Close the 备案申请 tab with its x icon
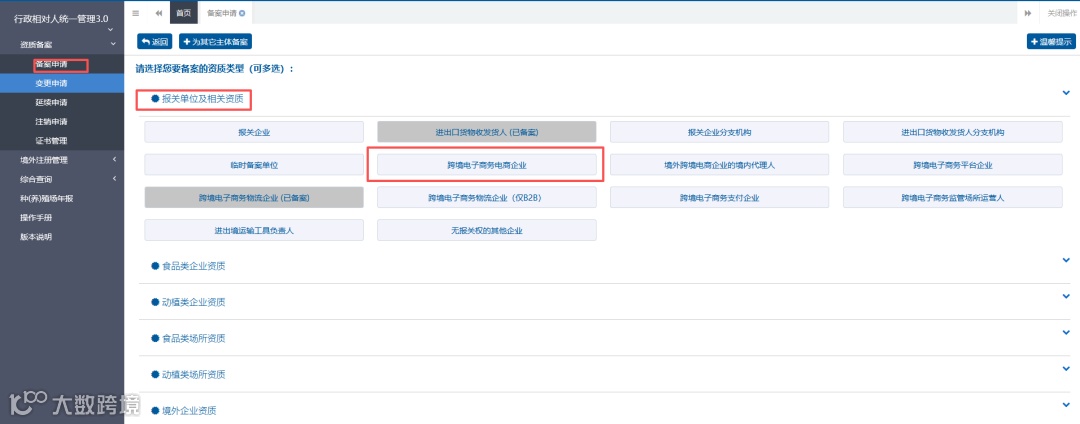Screen dimensions: 1080x424 242,13
